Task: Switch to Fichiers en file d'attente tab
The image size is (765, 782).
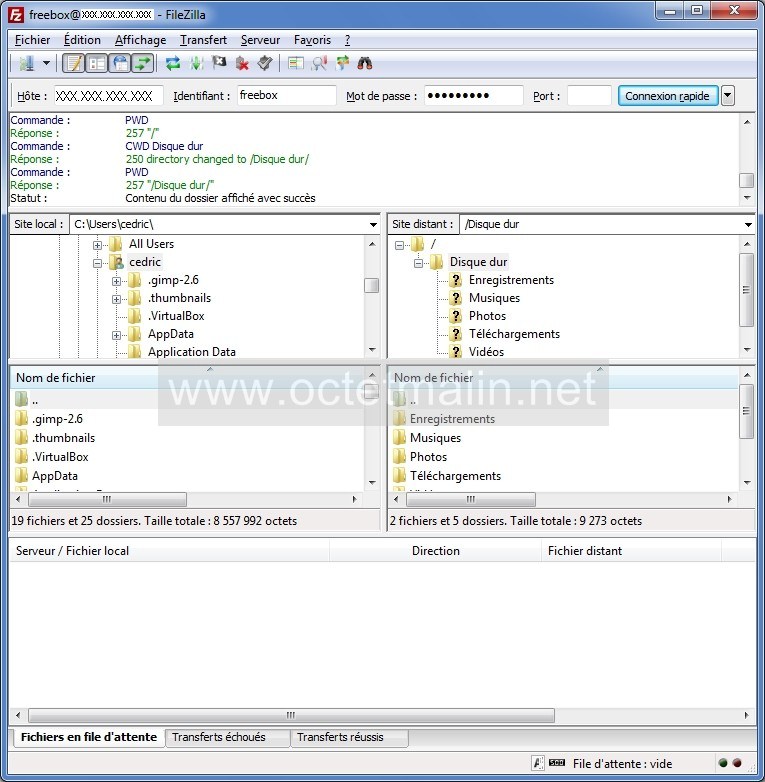Action: point(88,737)
